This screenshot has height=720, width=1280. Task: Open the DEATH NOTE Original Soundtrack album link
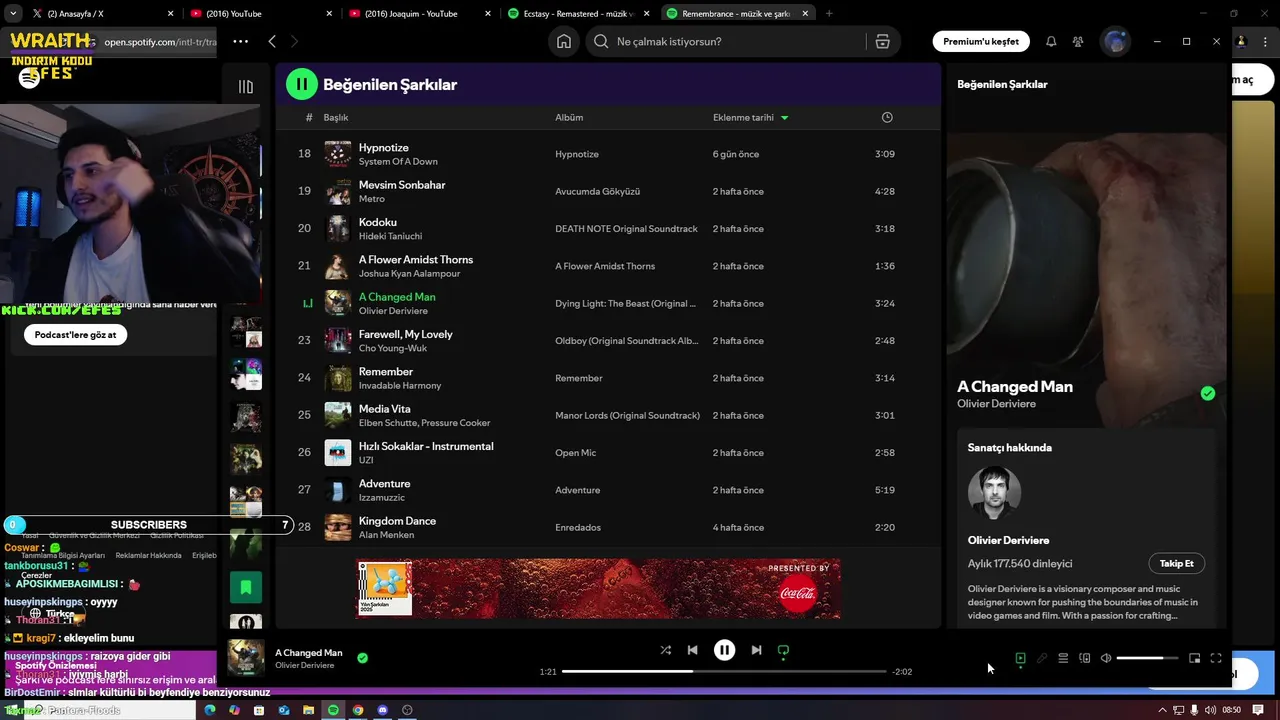click(626, 229)
